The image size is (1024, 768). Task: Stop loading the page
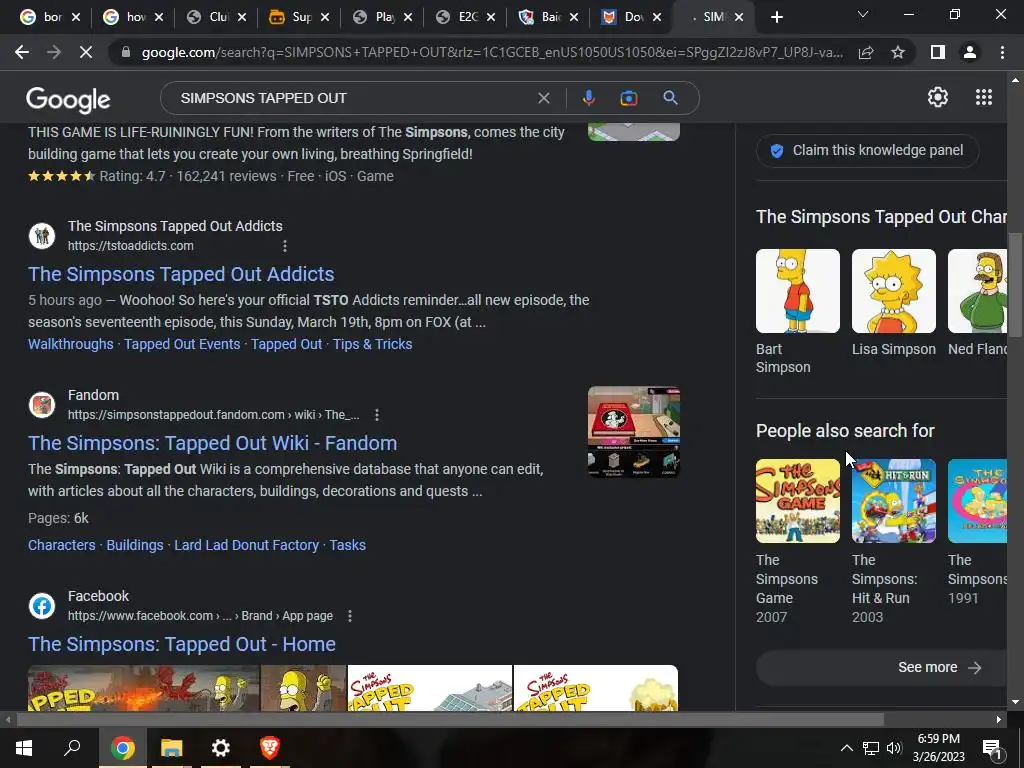(86, 52)
